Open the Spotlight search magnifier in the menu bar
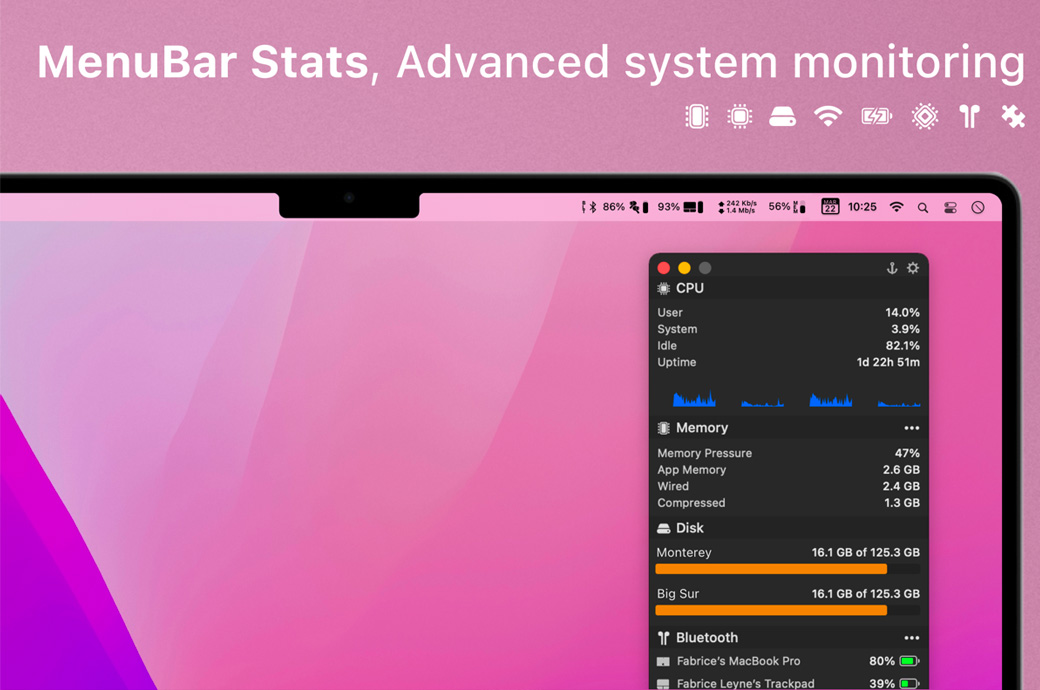The width and height of the screenshot is (1040, 690). pyautogui.click(x=923, y=208)
